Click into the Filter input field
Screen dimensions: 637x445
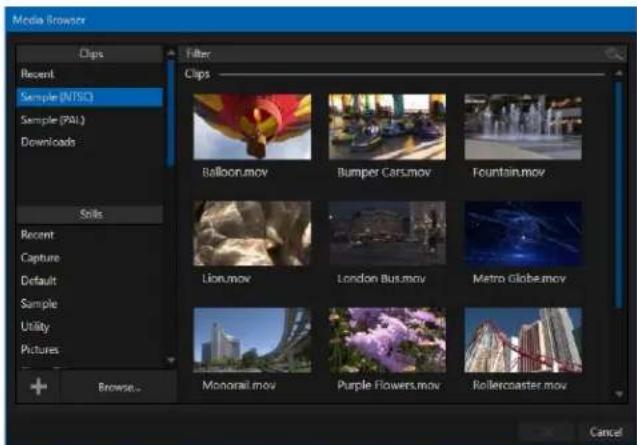point(392,54)
